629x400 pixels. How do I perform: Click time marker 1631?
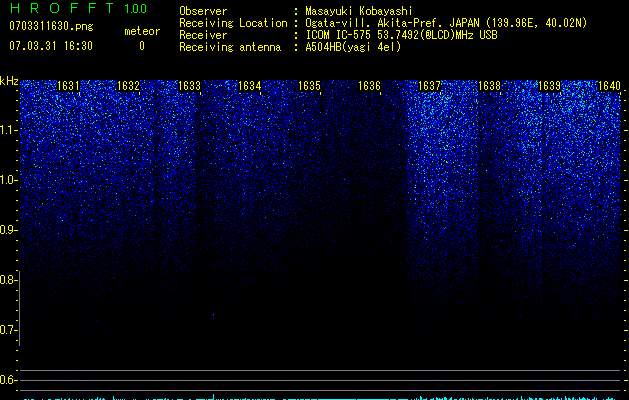[68, 85]
